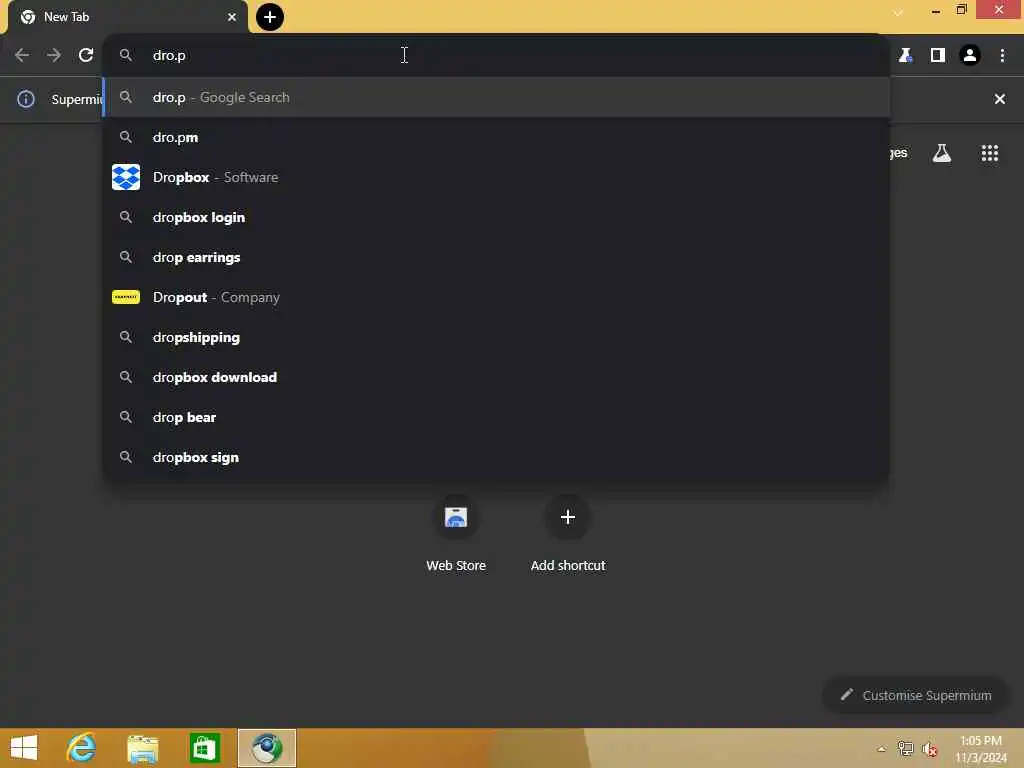Open the profile avatar icon
1024x768 pixels.
point(970,56)
